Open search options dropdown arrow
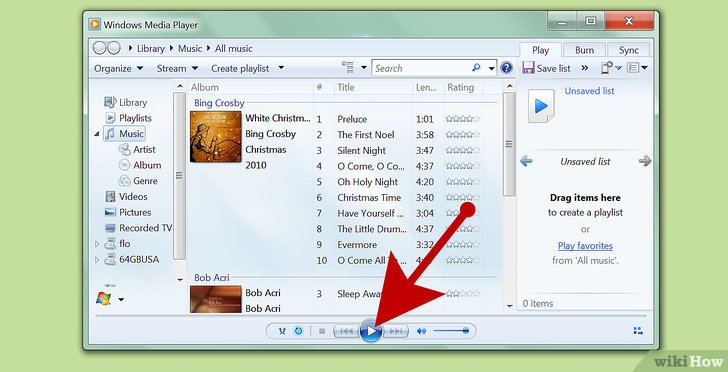This screenshot has width=728, height=372. 491,69
